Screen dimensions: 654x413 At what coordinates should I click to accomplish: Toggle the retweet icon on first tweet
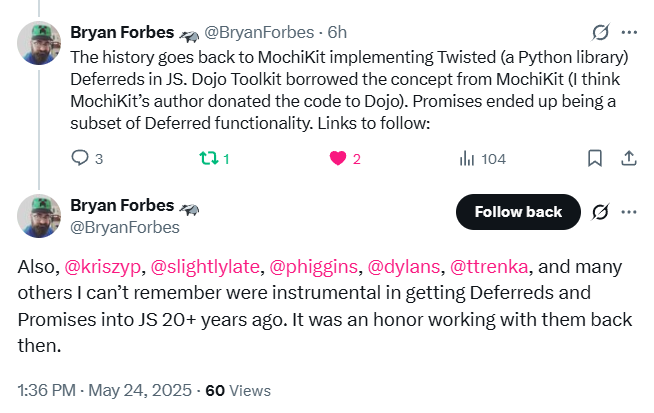coord(208,158)
